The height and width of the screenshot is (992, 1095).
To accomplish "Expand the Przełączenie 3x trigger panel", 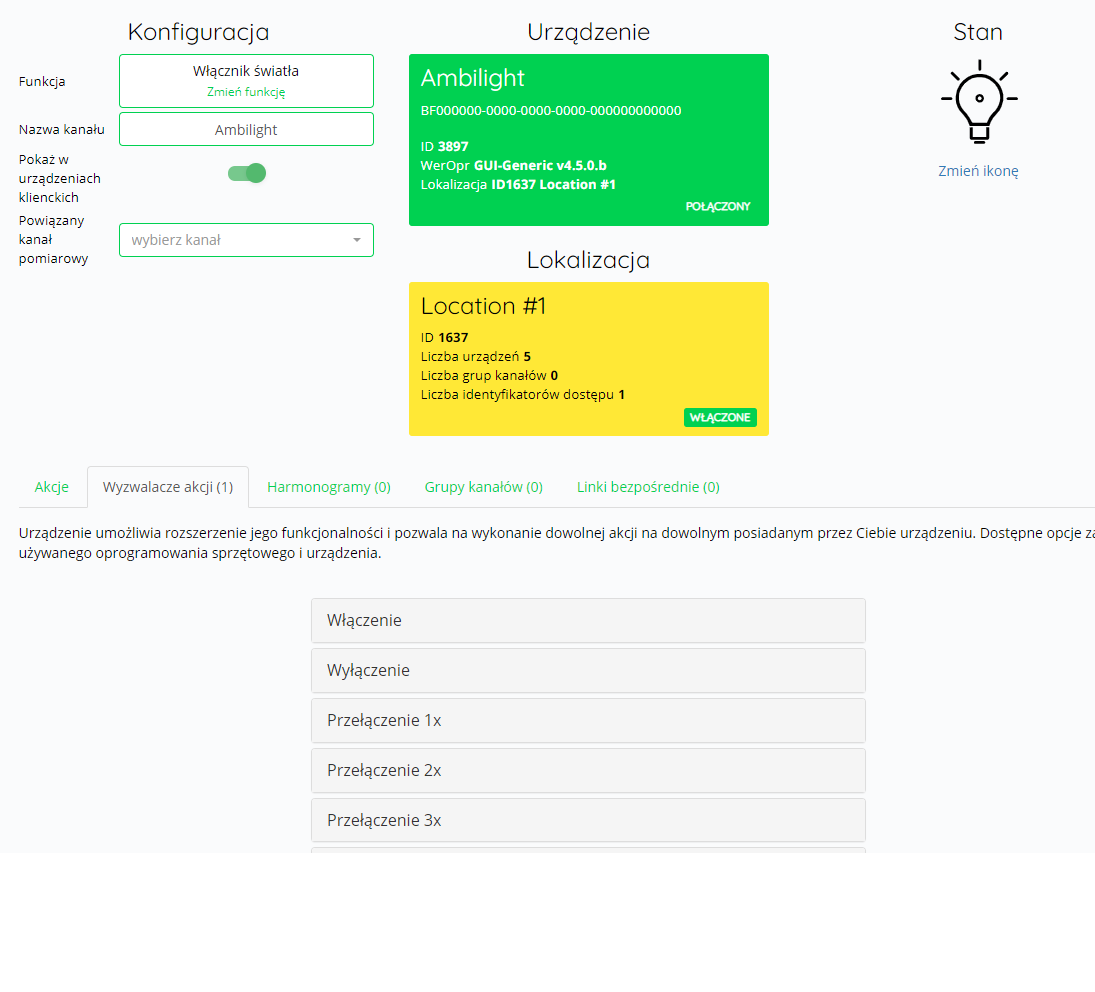I will [x=588, y=820].
